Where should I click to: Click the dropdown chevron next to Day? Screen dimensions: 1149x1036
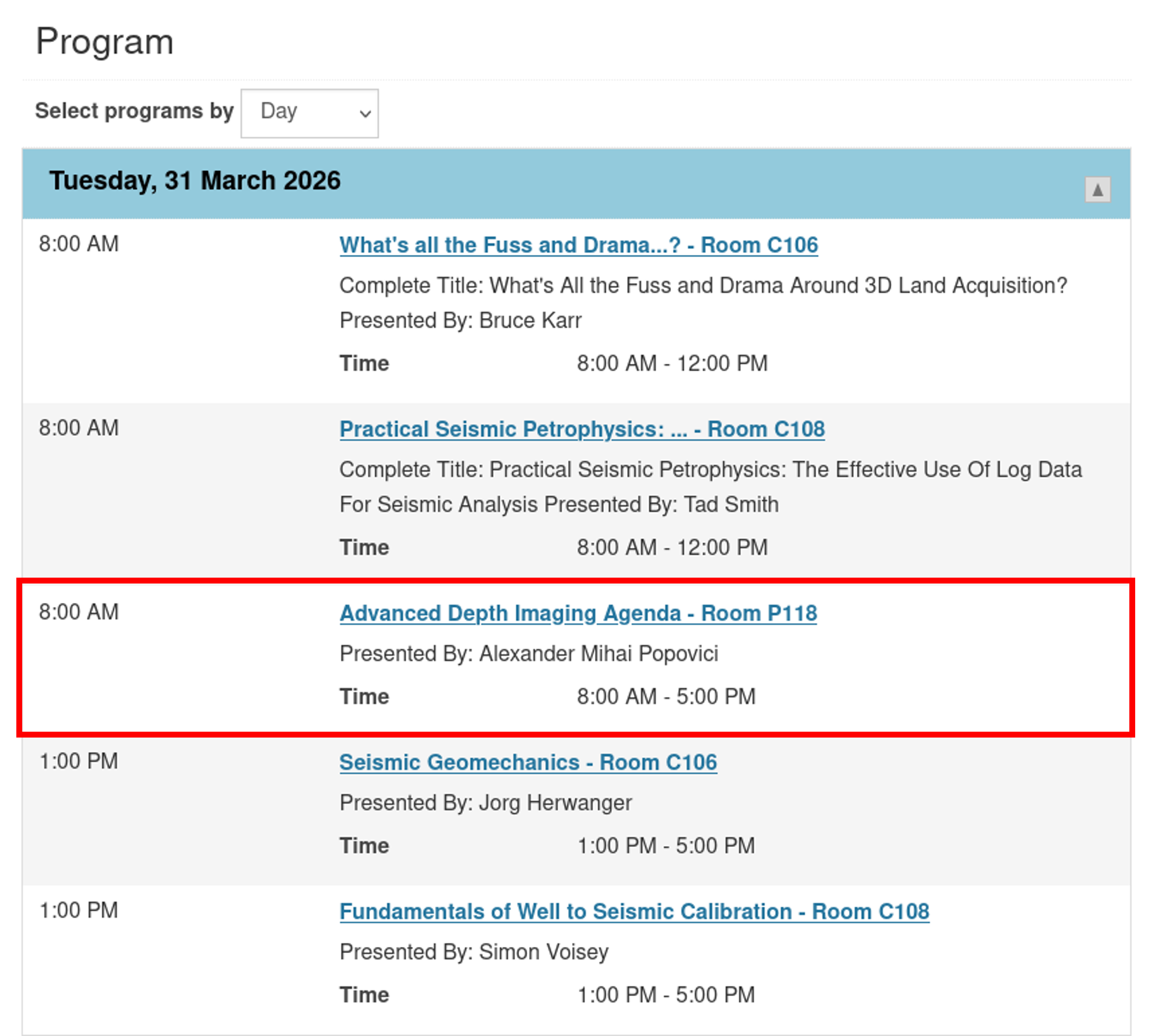365,113
